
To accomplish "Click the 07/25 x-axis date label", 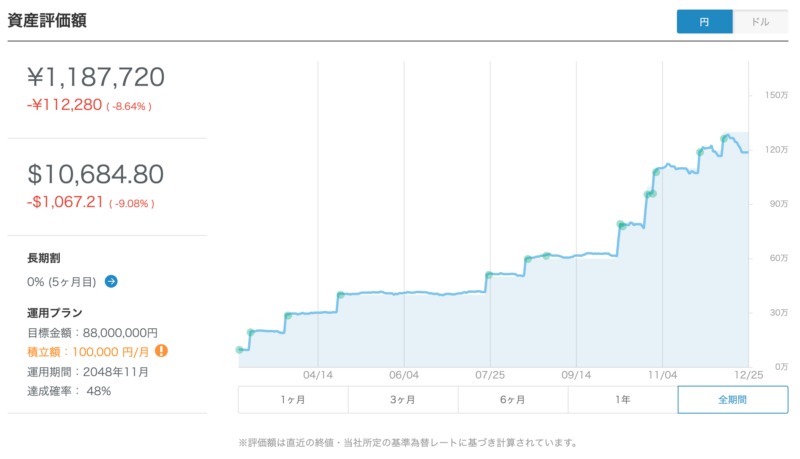I will point(490,375).
